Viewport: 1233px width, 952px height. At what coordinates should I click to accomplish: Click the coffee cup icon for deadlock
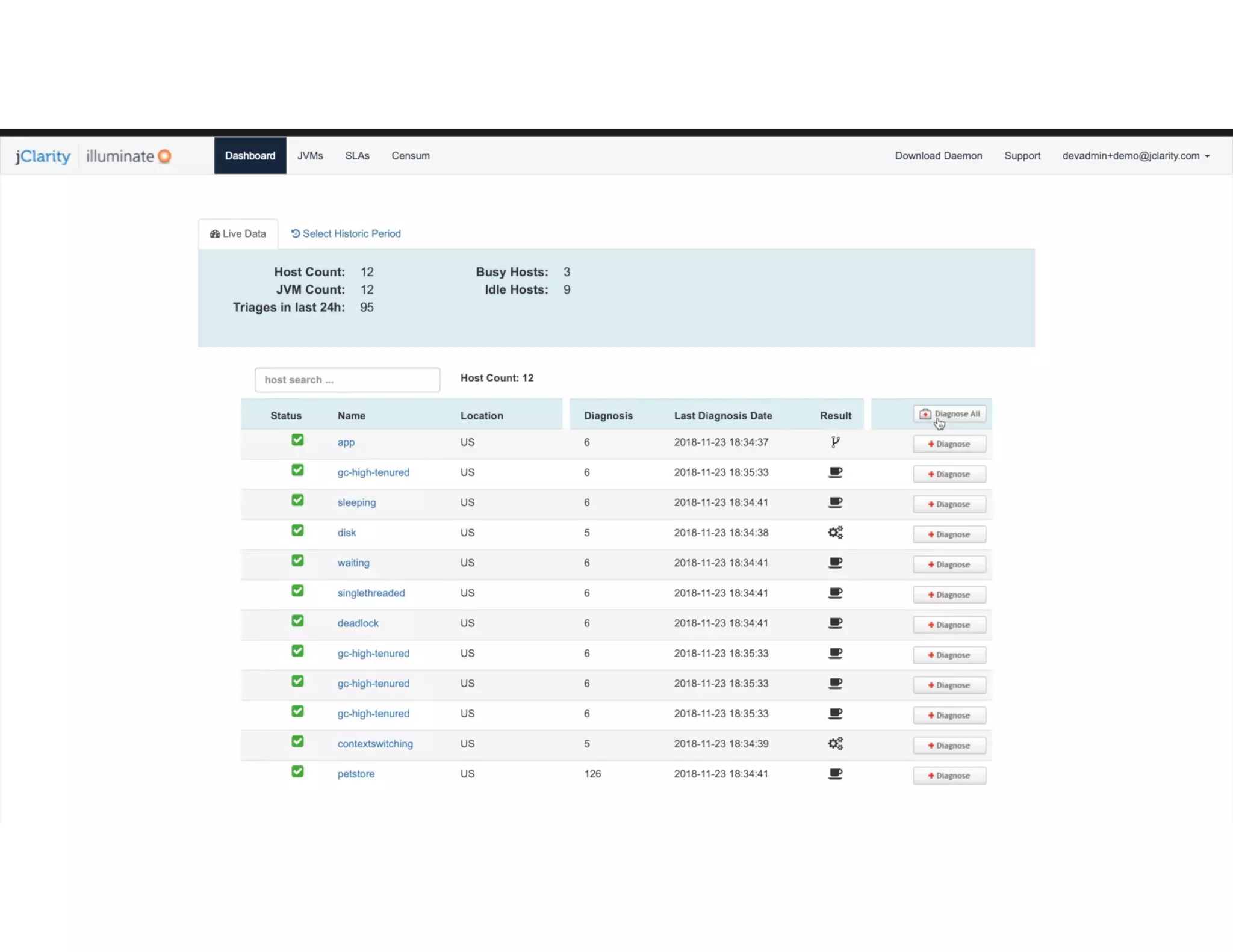835,623
